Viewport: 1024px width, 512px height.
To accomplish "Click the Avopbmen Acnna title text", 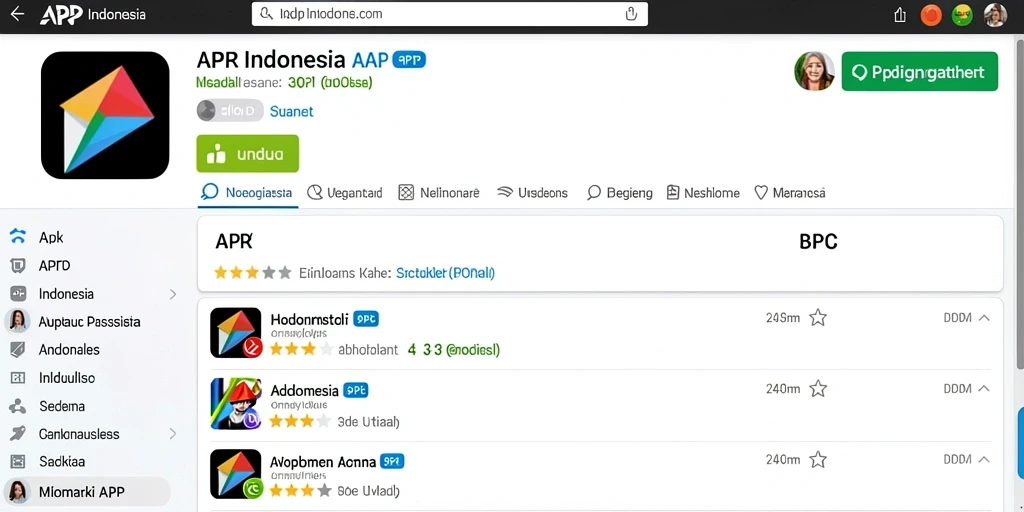I will click(323, 462).
